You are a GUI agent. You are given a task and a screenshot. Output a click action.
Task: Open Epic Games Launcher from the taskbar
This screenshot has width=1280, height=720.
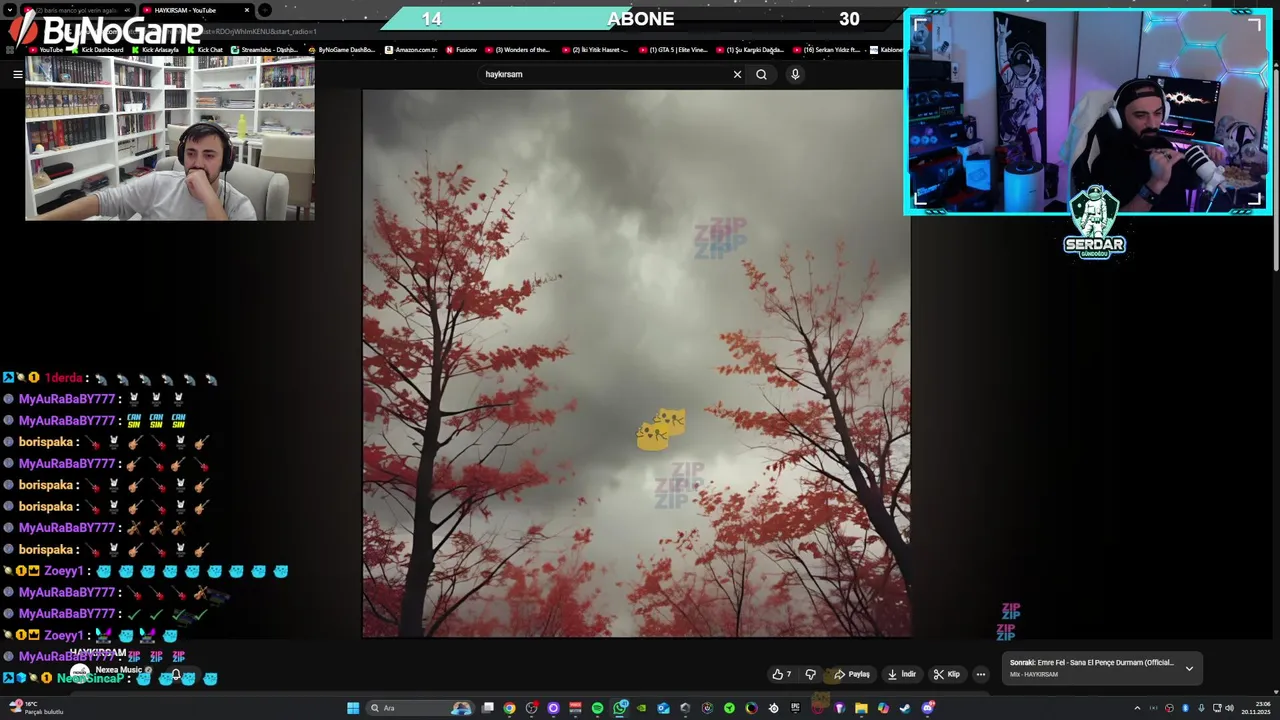(x=795, y=708)
